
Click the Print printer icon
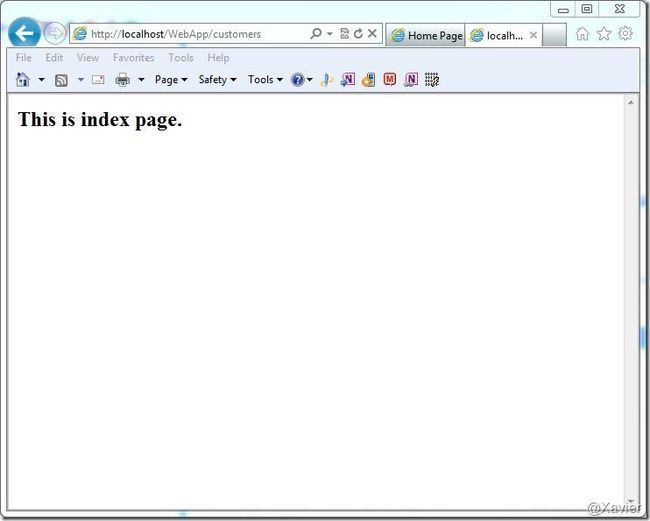click(122, 79)
